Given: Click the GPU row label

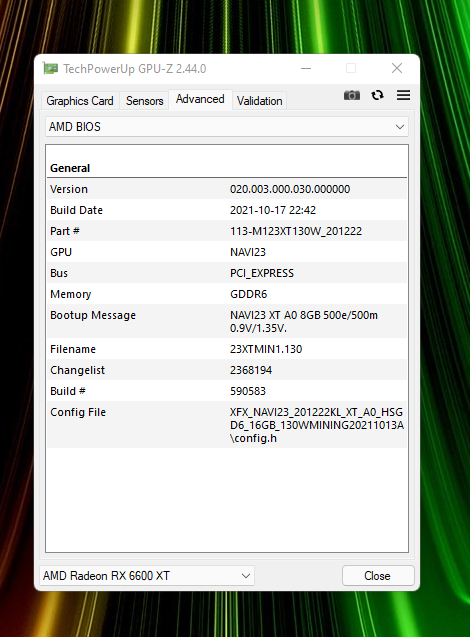Looking at the screenshot, I should [x=61, y=252].
